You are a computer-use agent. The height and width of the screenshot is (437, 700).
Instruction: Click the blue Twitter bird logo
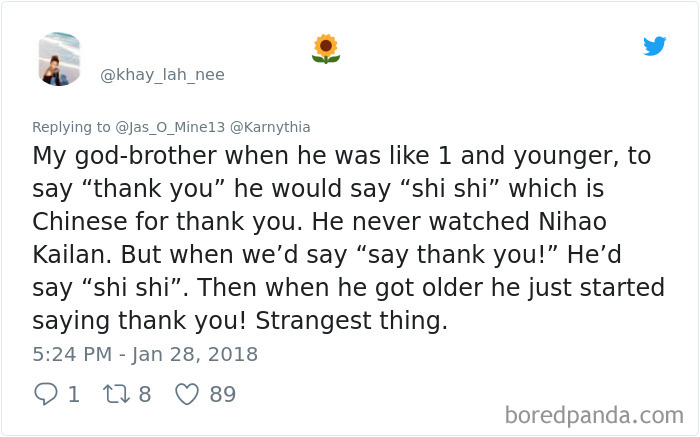point(654,46)
